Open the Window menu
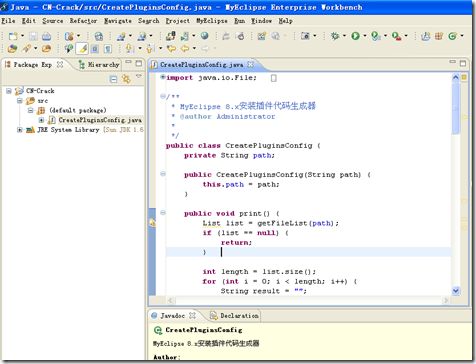The height and width of the screenshot is (364, 476). (x=261, y=21)
